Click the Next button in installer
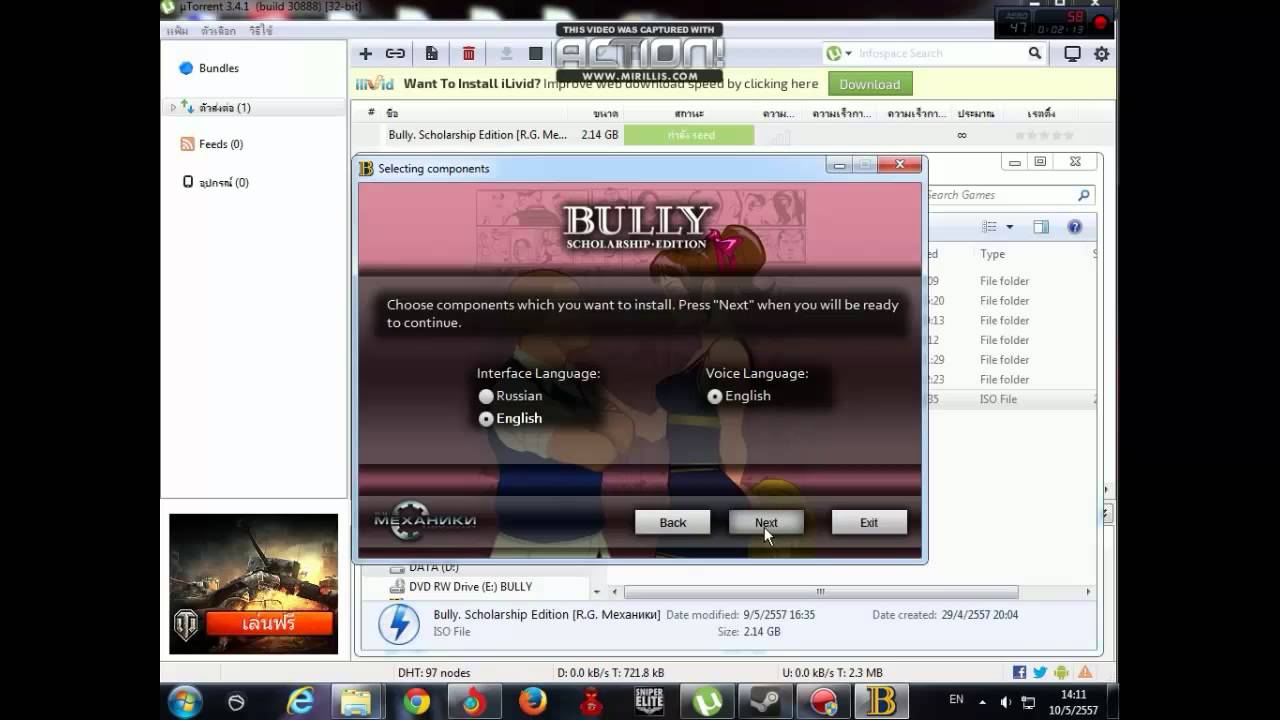This screenshot has width=1280, height=720. tap(766, 522)
